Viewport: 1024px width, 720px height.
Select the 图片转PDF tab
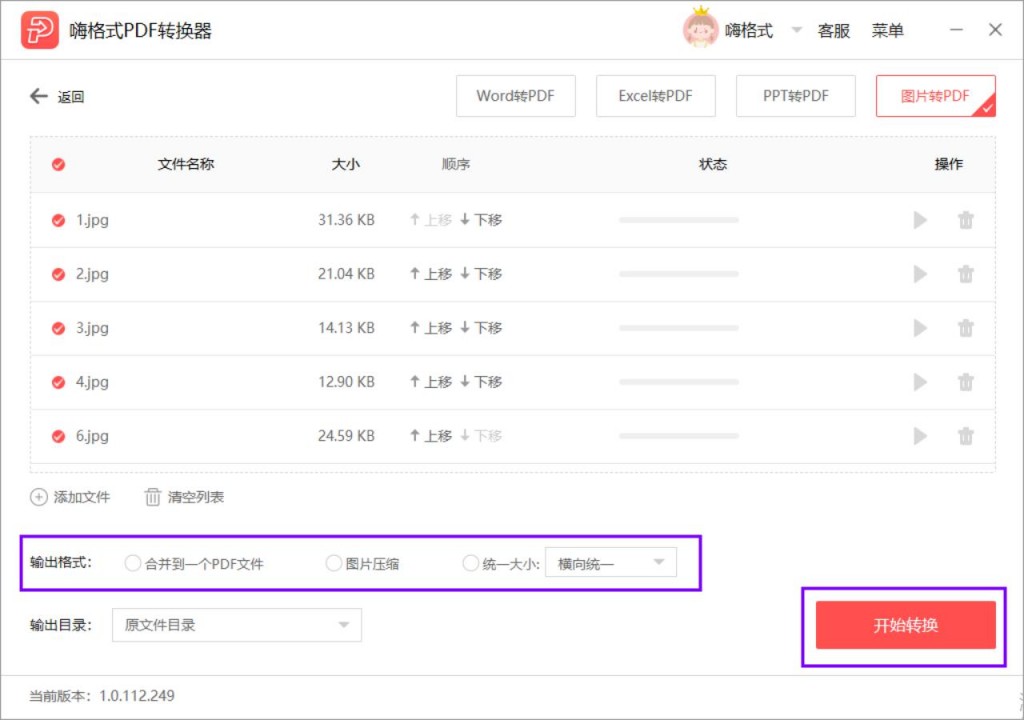coord(936,96)
